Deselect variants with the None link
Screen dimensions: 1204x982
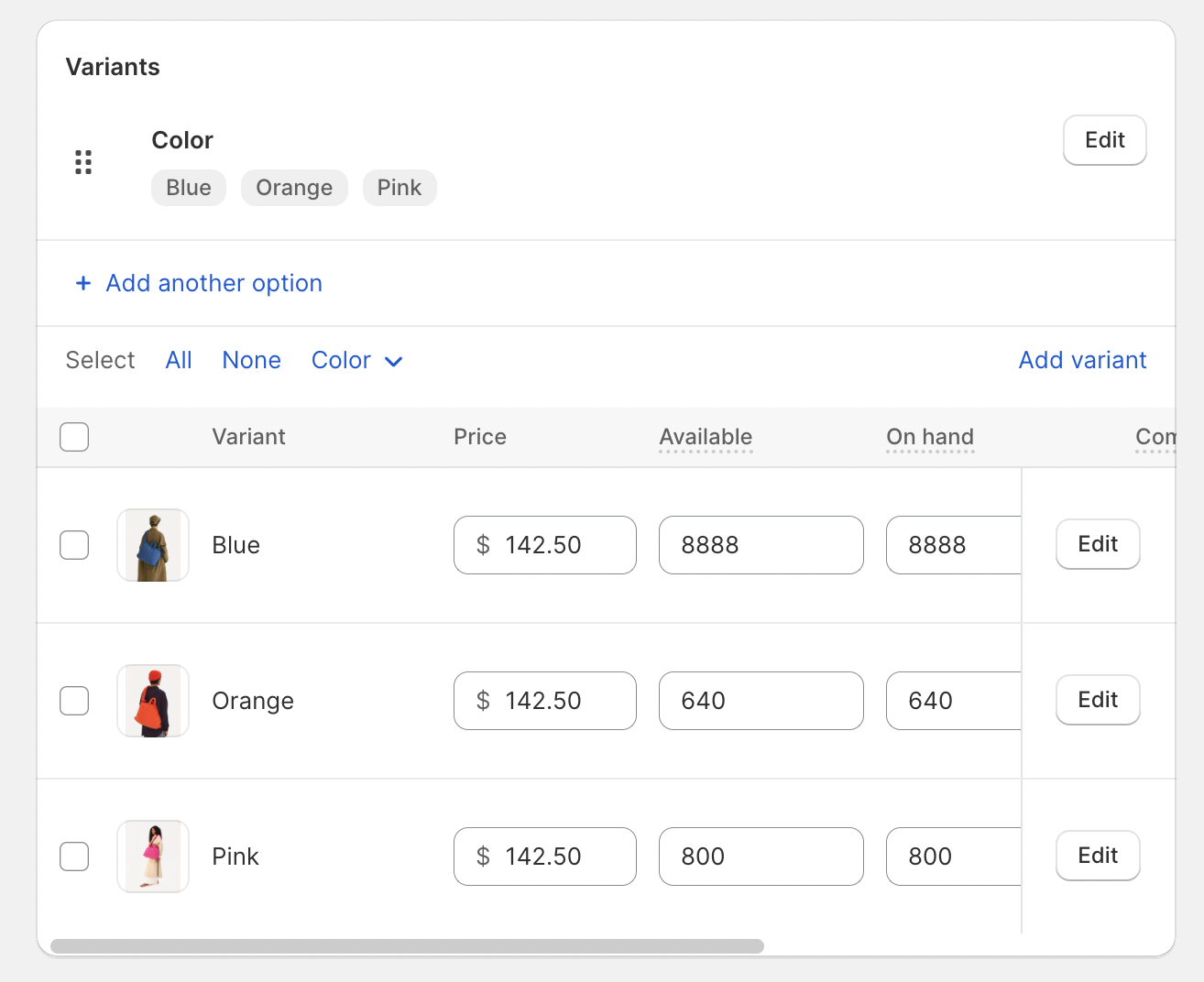251,360
